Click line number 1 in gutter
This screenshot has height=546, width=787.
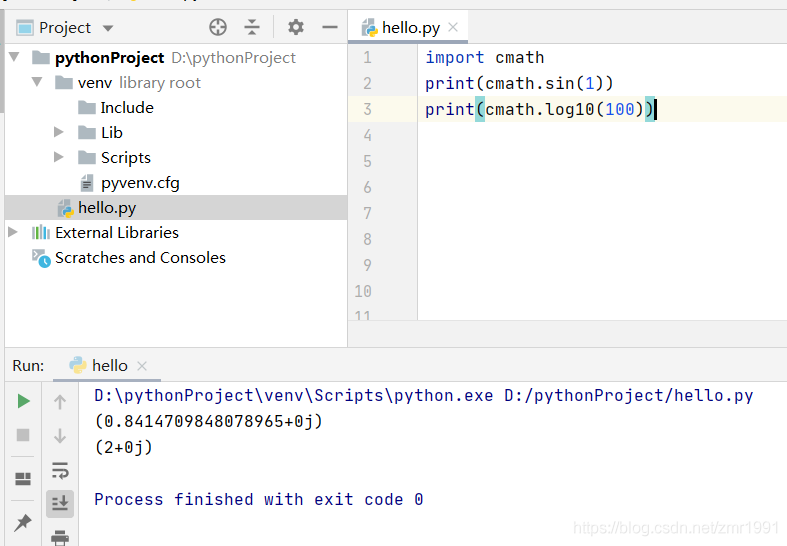coord(367,57)
